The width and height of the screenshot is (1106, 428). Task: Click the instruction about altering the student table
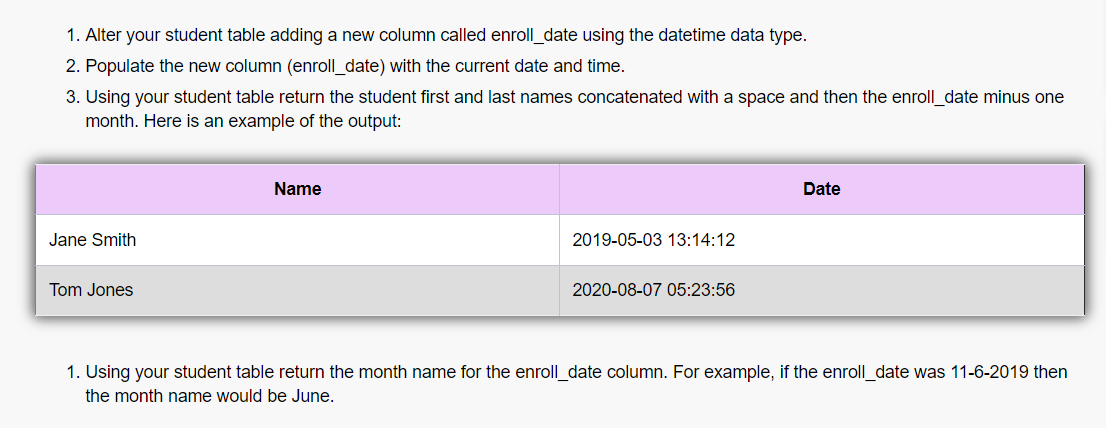(446, 36)
